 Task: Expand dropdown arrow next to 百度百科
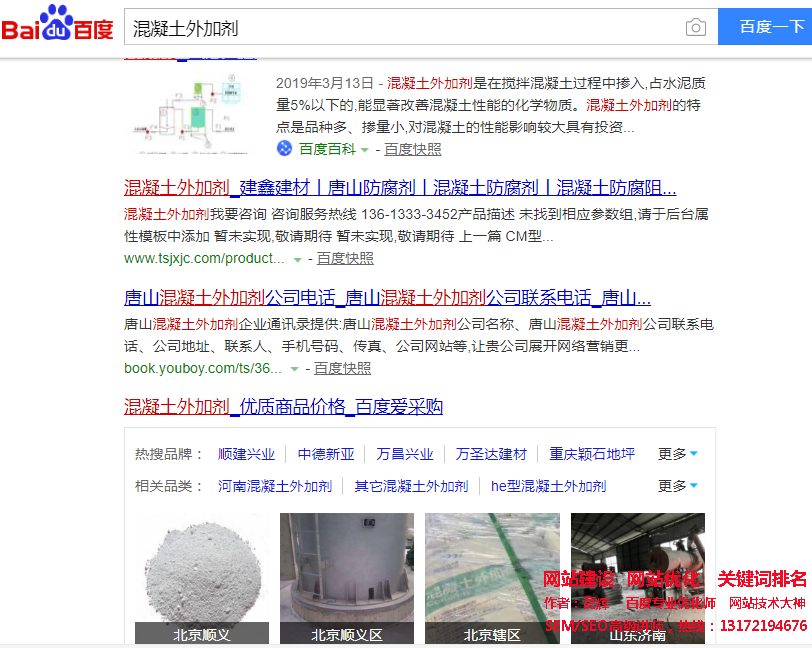[365, 150]
